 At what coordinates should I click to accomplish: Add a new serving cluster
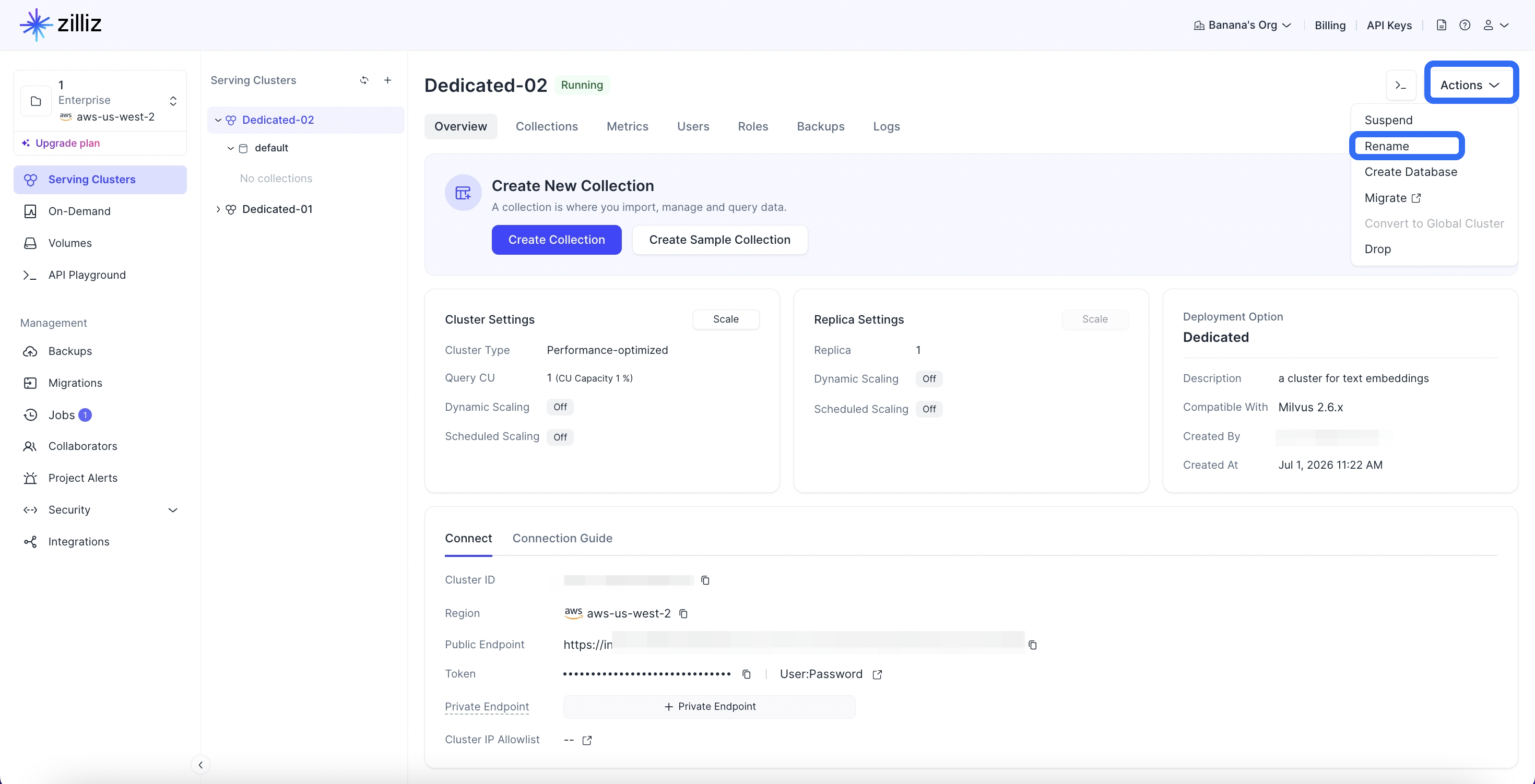[387, 80]
